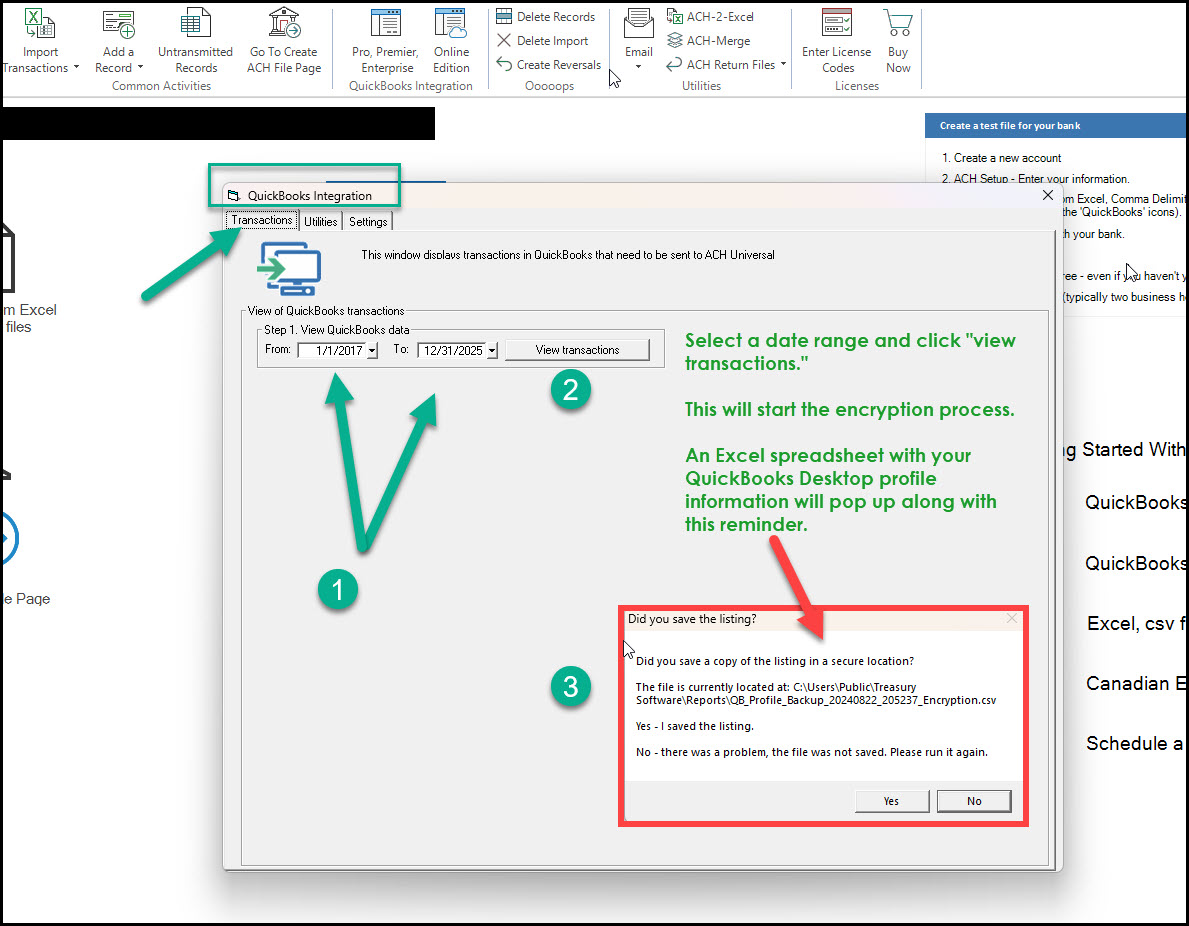The width and height of the screenshot is (1189, 926).
Task: Select the ACH-Merge label in Utilities
Action: [718, 41]
